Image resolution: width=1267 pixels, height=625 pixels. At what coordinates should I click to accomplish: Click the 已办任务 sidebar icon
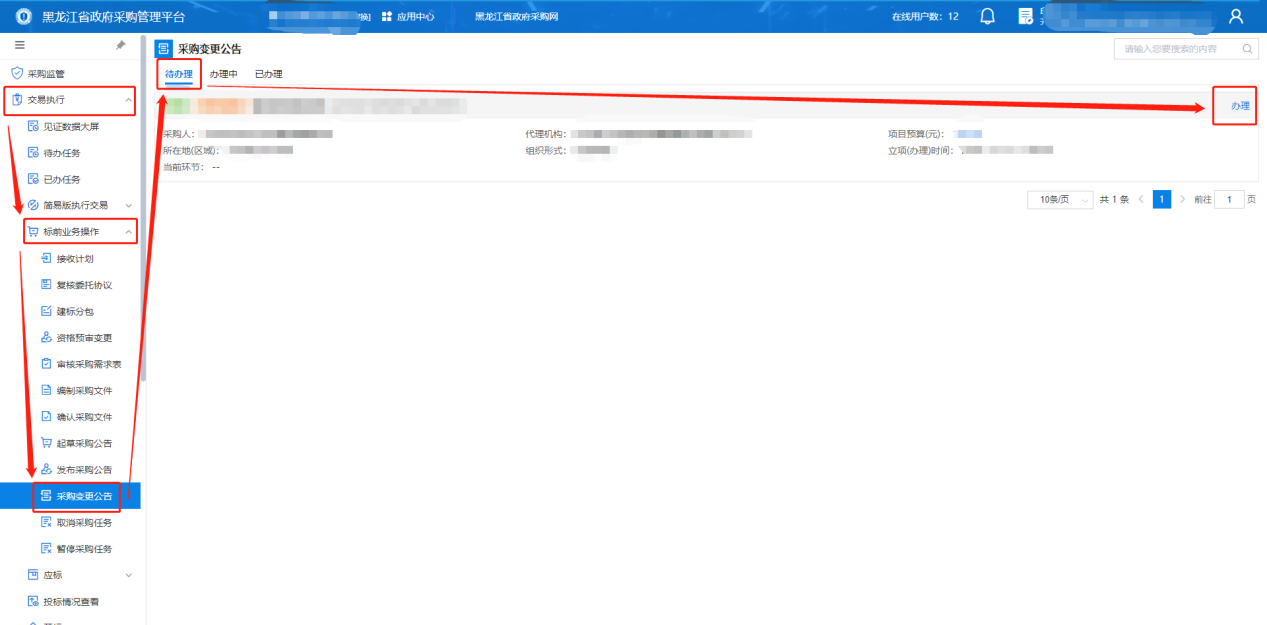[33, 179]
